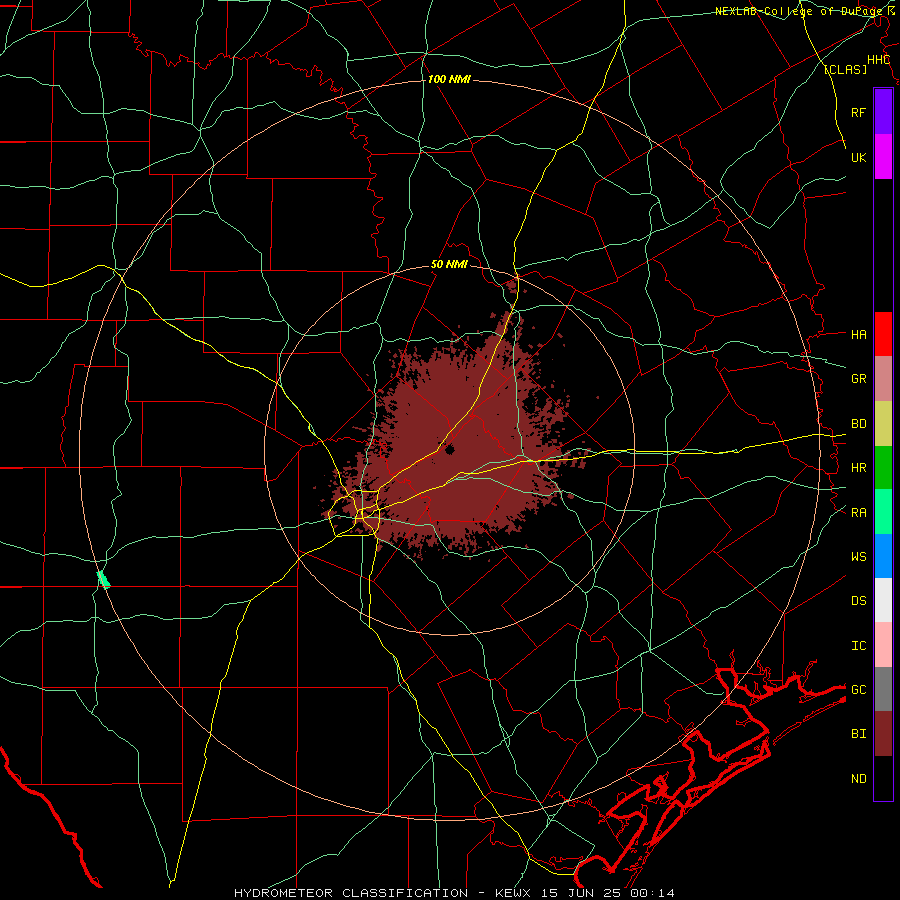Viewport: 900px width, 900px height.
Task: Click the '50 NMI' range ring label
Action: 449,265
